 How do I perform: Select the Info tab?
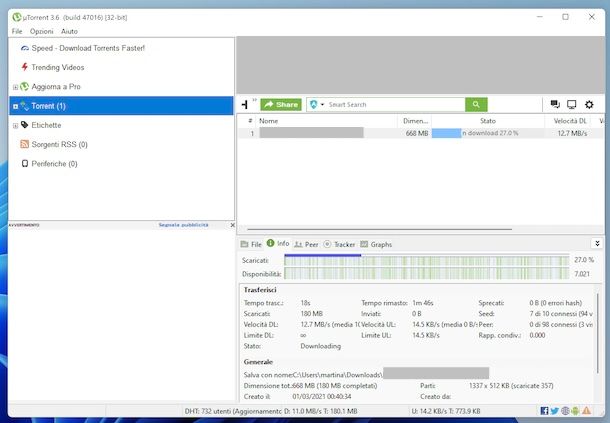tap(278, 244)
